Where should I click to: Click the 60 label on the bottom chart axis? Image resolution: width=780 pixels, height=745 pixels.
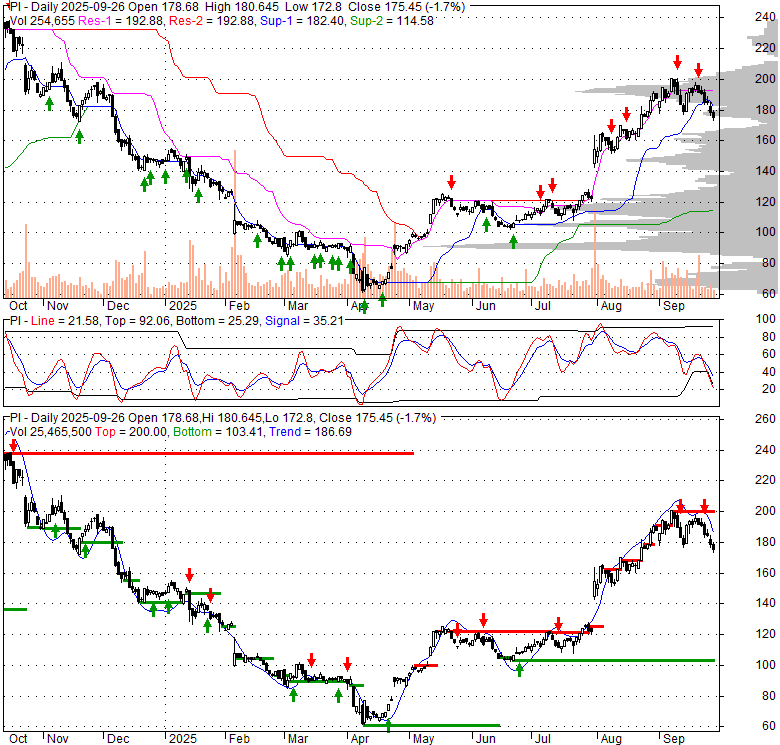769,726
